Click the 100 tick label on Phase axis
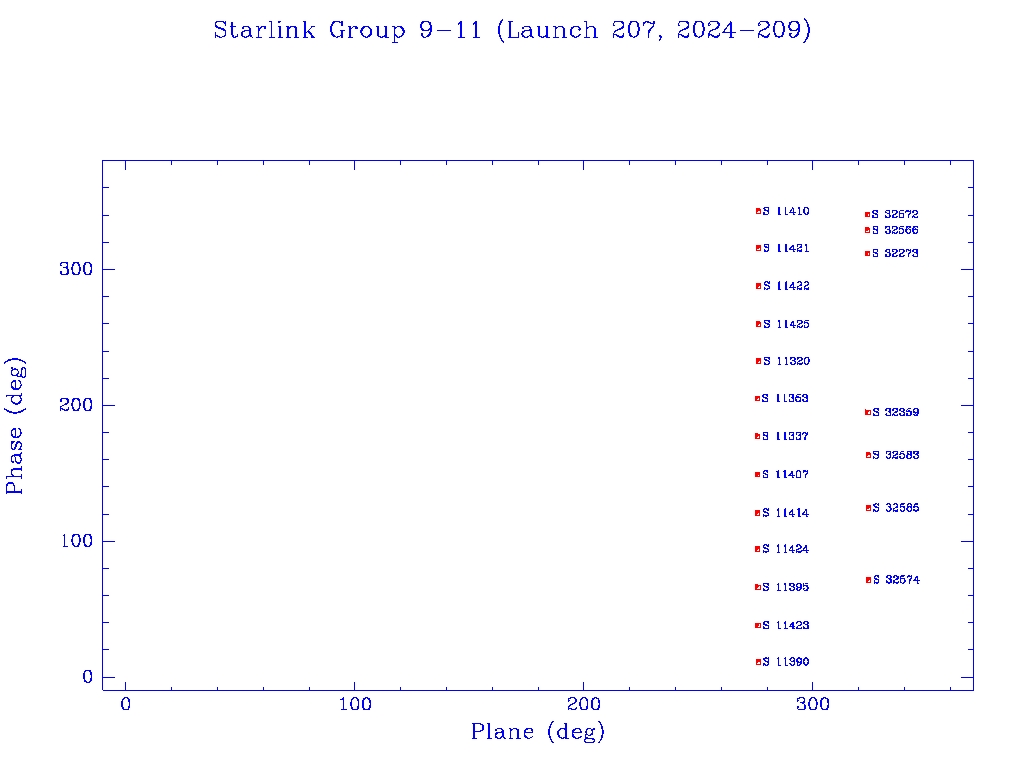Image resolution: width=1024 pixels, height=768 pixels. (76, 541)
